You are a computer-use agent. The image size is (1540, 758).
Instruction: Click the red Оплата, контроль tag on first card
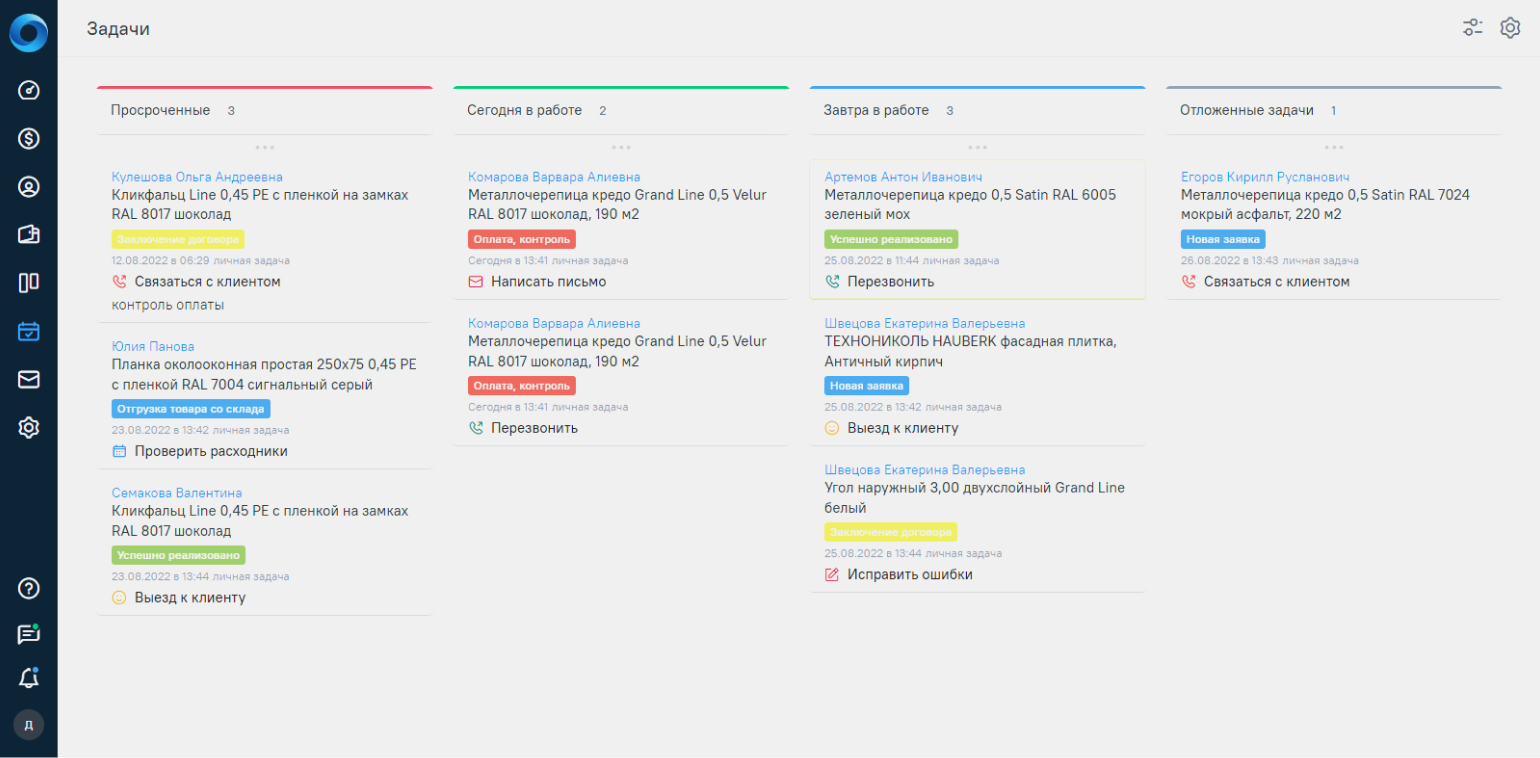521,240
